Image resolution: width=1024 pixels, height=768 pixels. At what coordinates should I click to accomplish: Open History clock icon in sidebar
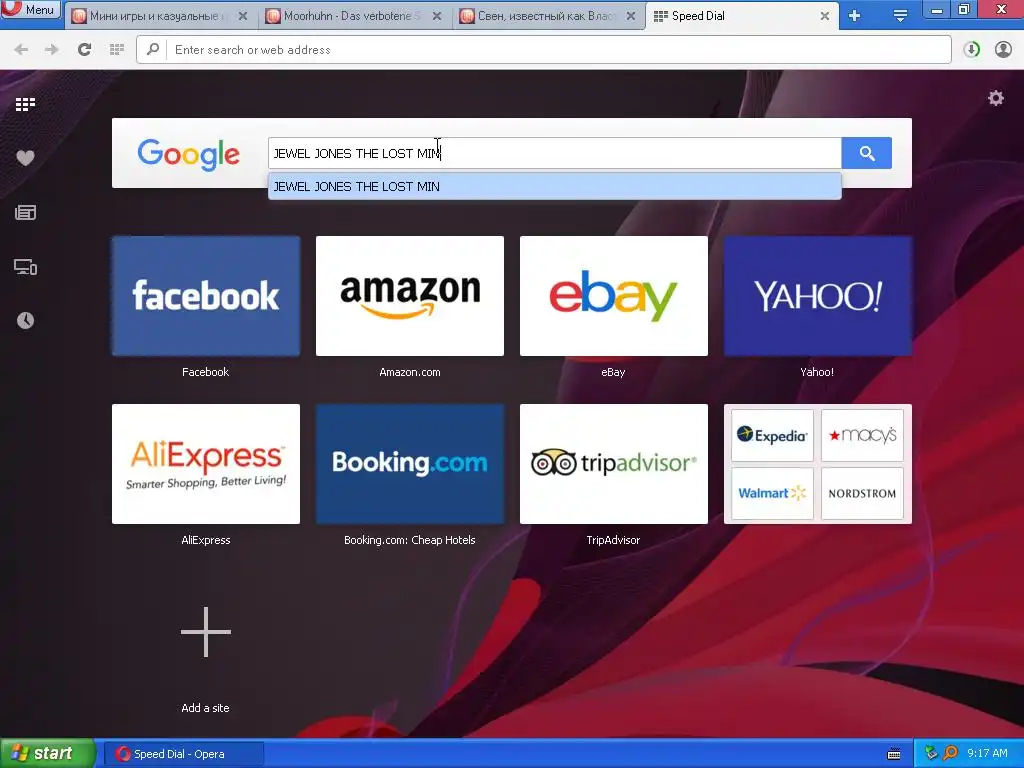(x=25, y=321)
